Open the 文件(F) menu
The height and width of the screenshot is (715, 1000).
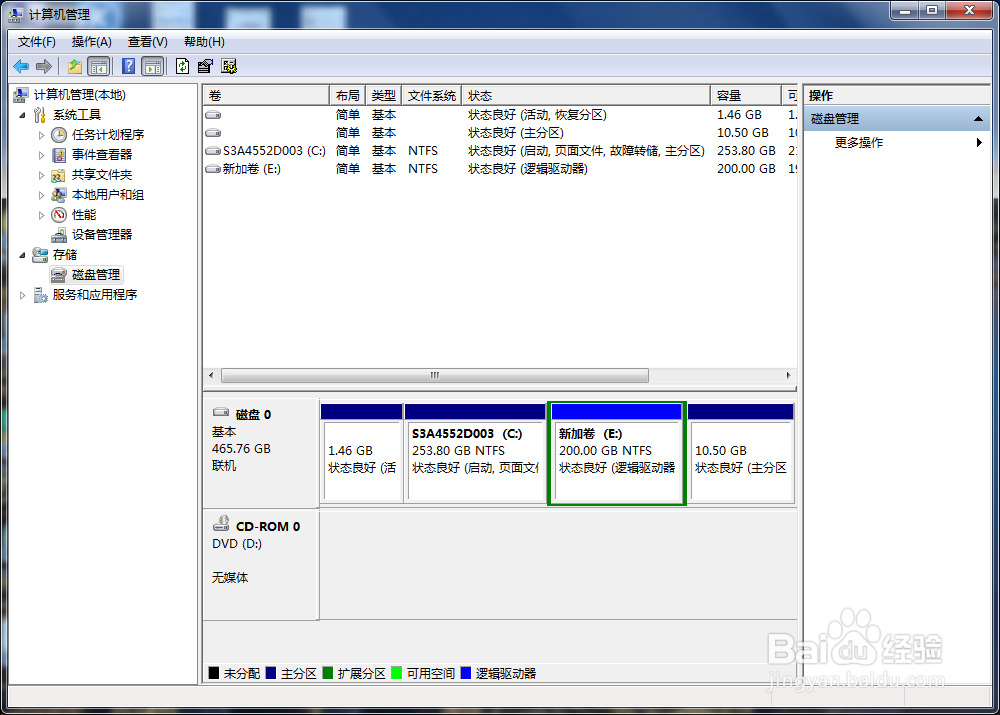[x=36, y=42]
